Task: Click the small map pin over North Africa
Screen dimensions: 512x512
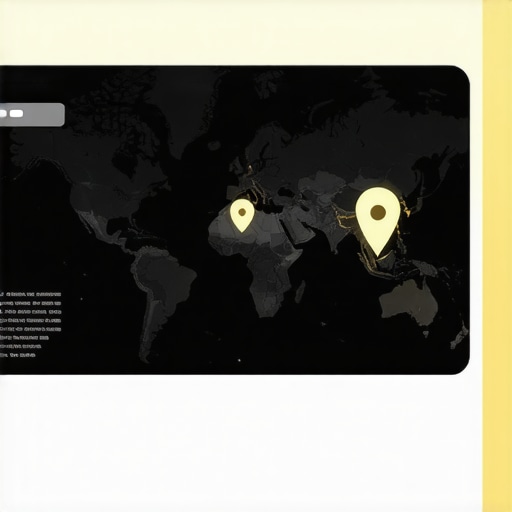Action: tap(242, 215)
